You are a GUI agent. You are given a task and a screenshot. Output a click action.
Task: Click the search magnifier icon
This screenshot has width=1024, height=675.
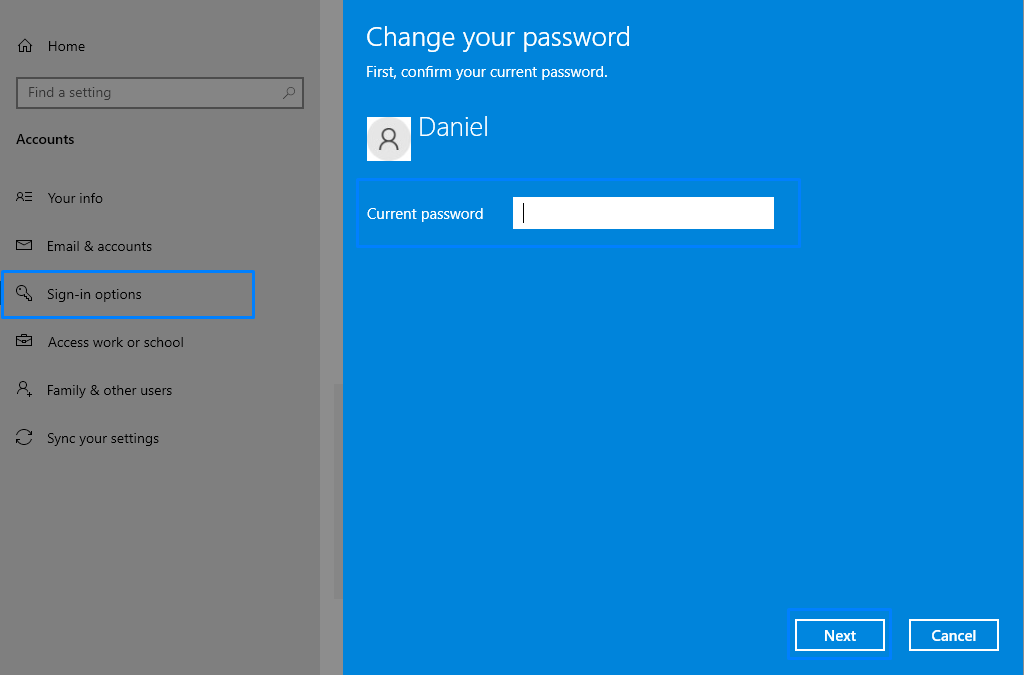click(289, 93)
